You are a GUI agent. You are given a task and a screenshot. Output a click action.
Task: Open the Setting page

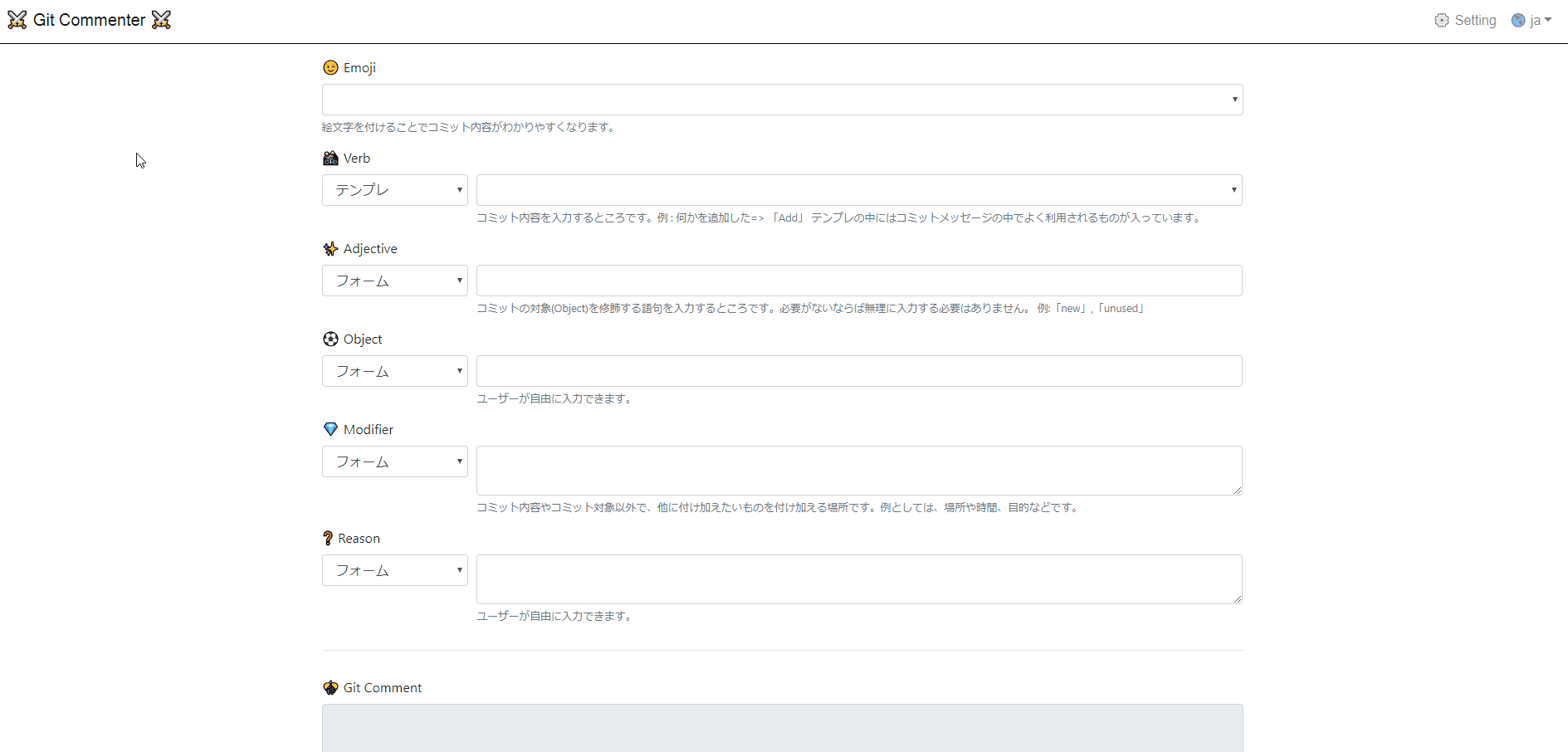pyautogui.click(x=1476, y=20)
